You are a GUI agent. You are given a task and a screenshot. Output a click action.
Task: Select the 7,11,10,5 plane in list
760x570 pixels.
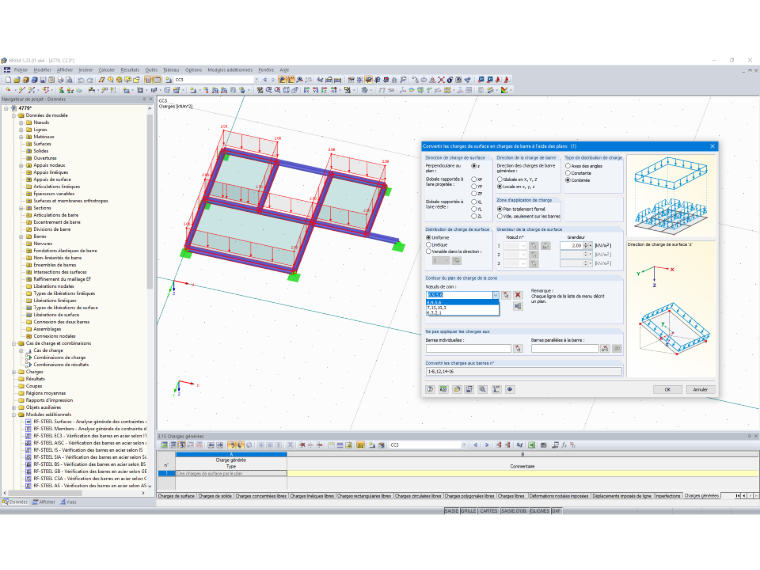462,307
